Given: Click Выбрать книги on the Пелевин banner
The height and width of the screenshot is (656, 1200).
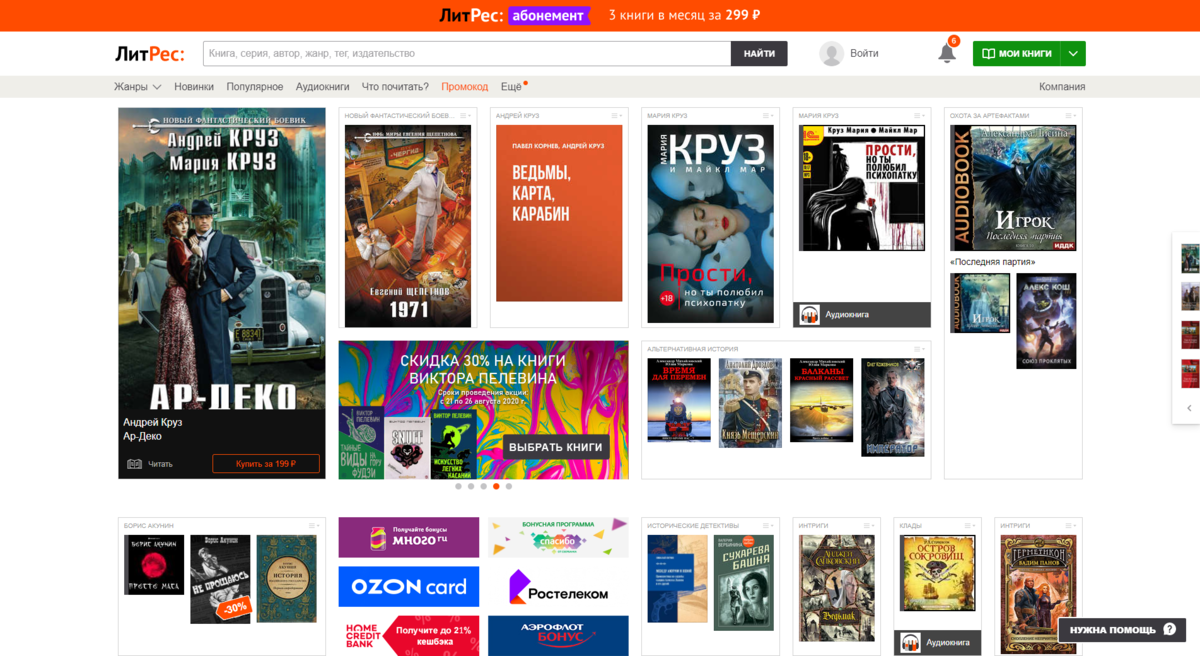Looking at the screenshot, I should pos(556,446).
